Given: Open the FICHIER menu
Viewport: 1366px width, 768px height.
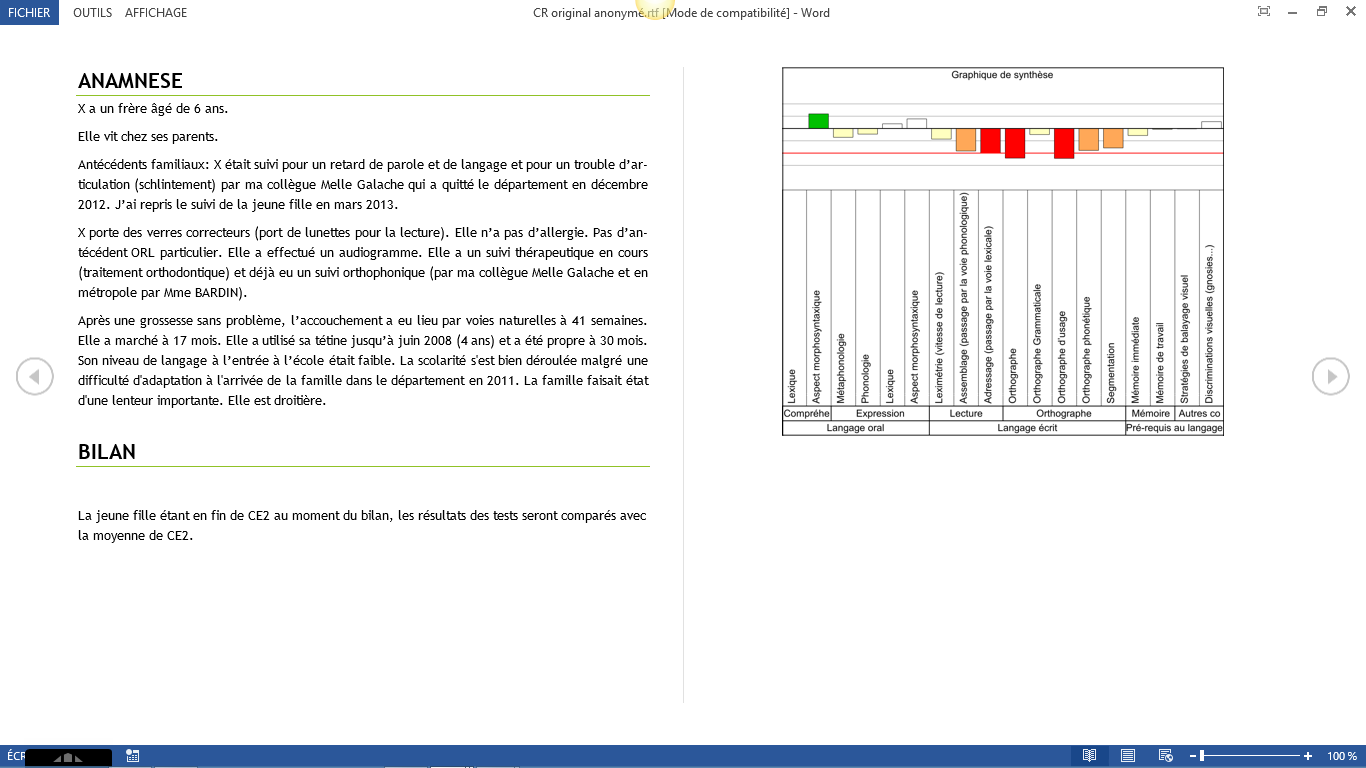Looking at the screenshot, I should [29, 13].
